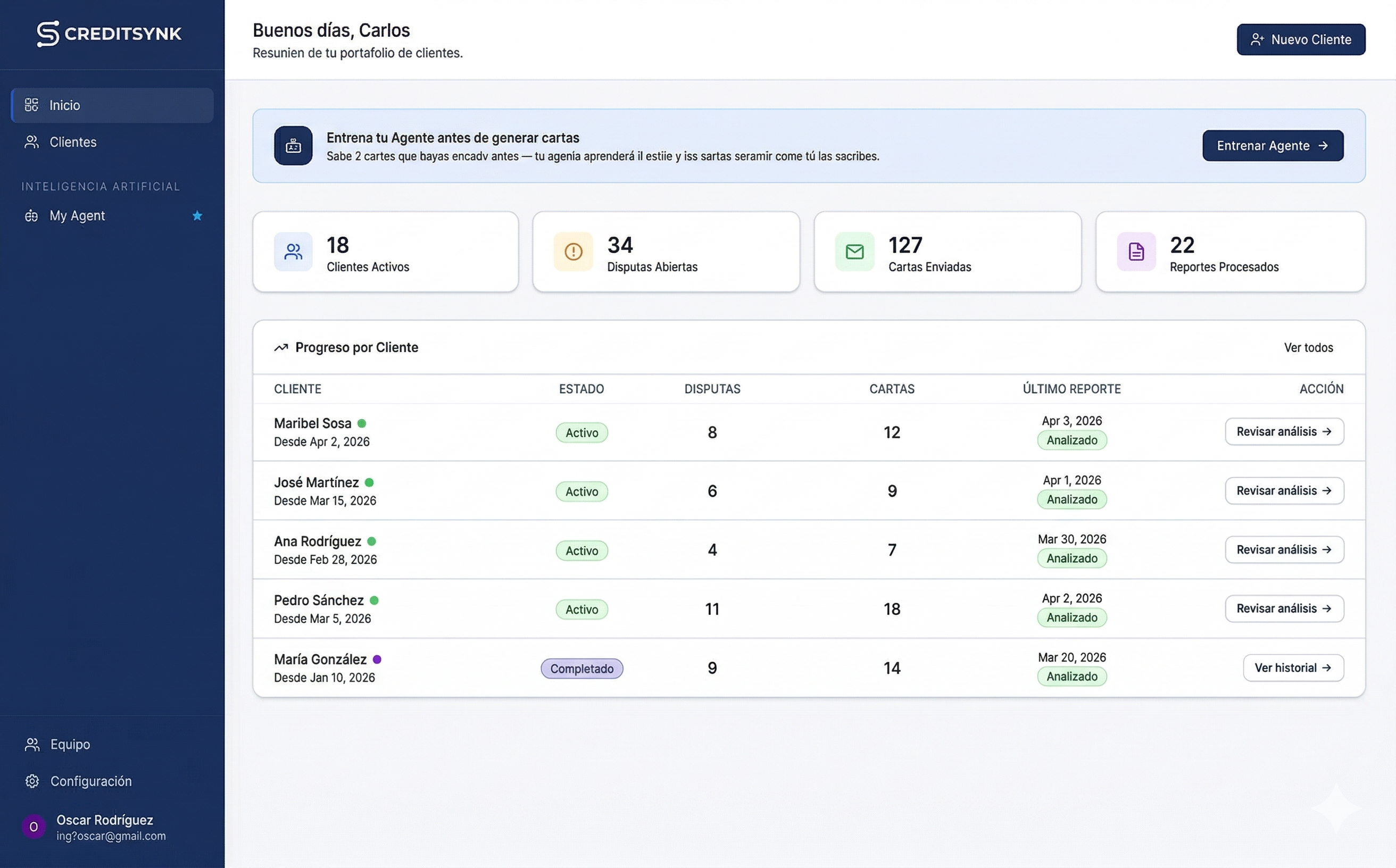
Task: Click the Equipo team icon
Action: (x=32, y=744)
